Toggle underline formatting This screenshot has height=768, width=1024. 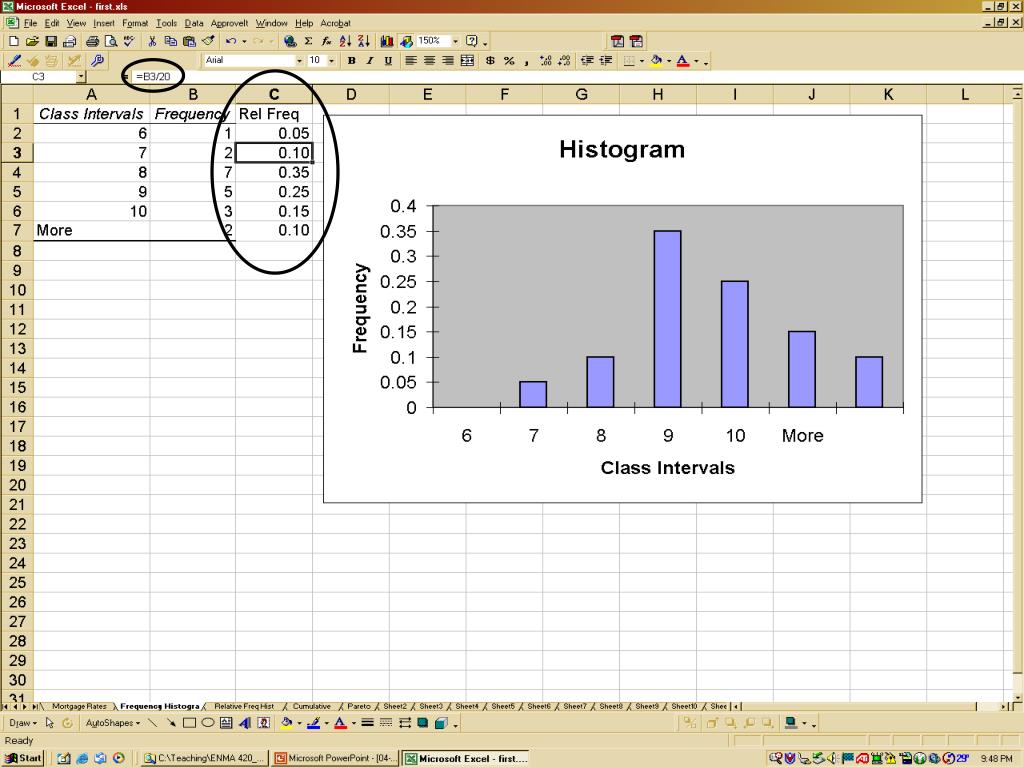387,61
